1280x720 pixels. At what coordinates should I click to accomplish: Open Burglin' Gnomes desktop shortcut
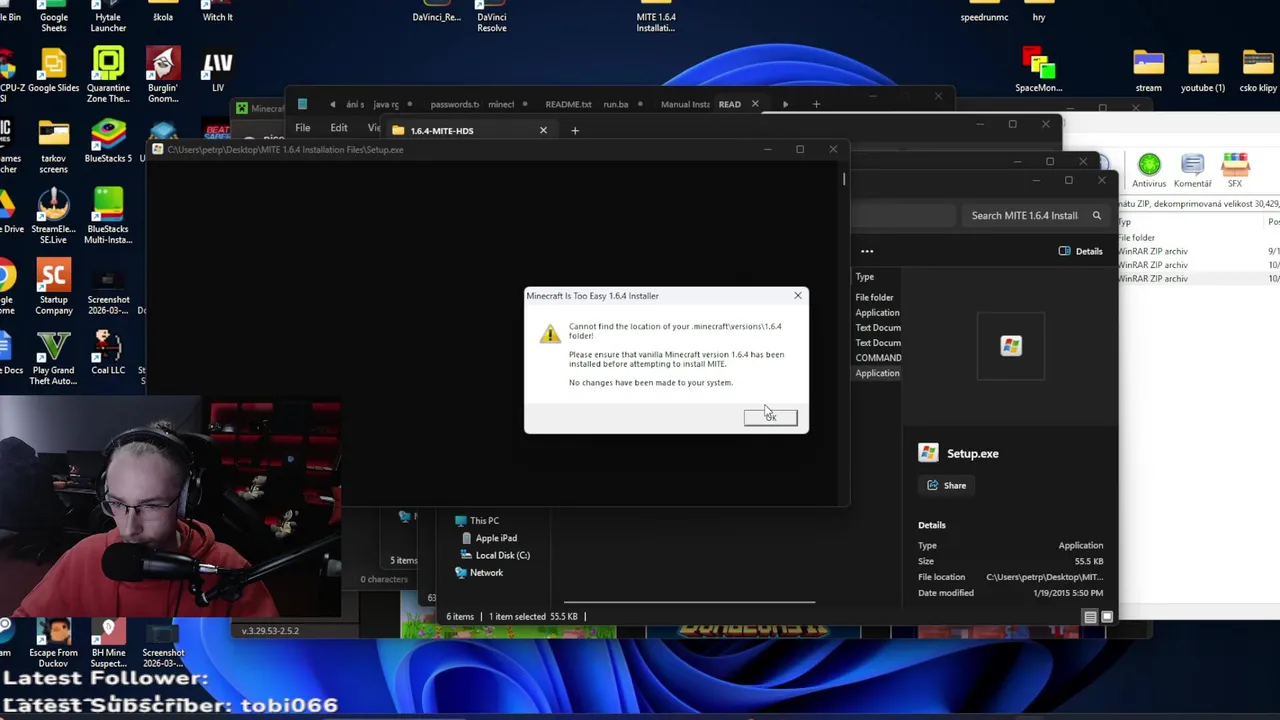coord(163,75)
